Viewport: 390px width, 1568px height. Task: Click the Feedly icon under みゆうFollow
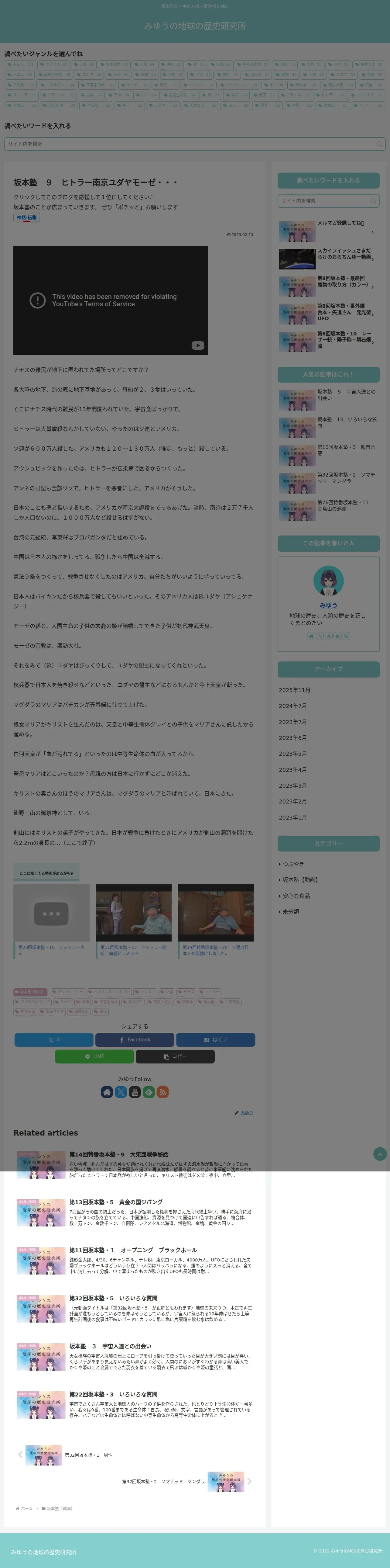tap(149, 1092)
